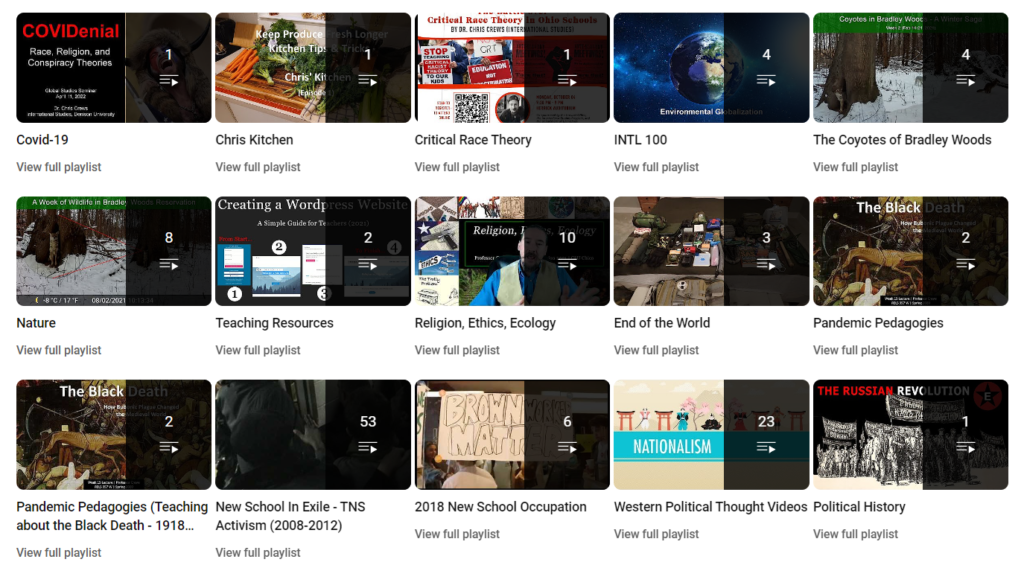Click View full playlist under End of the World
The image size is (1024, 565).
click(656, 350)
